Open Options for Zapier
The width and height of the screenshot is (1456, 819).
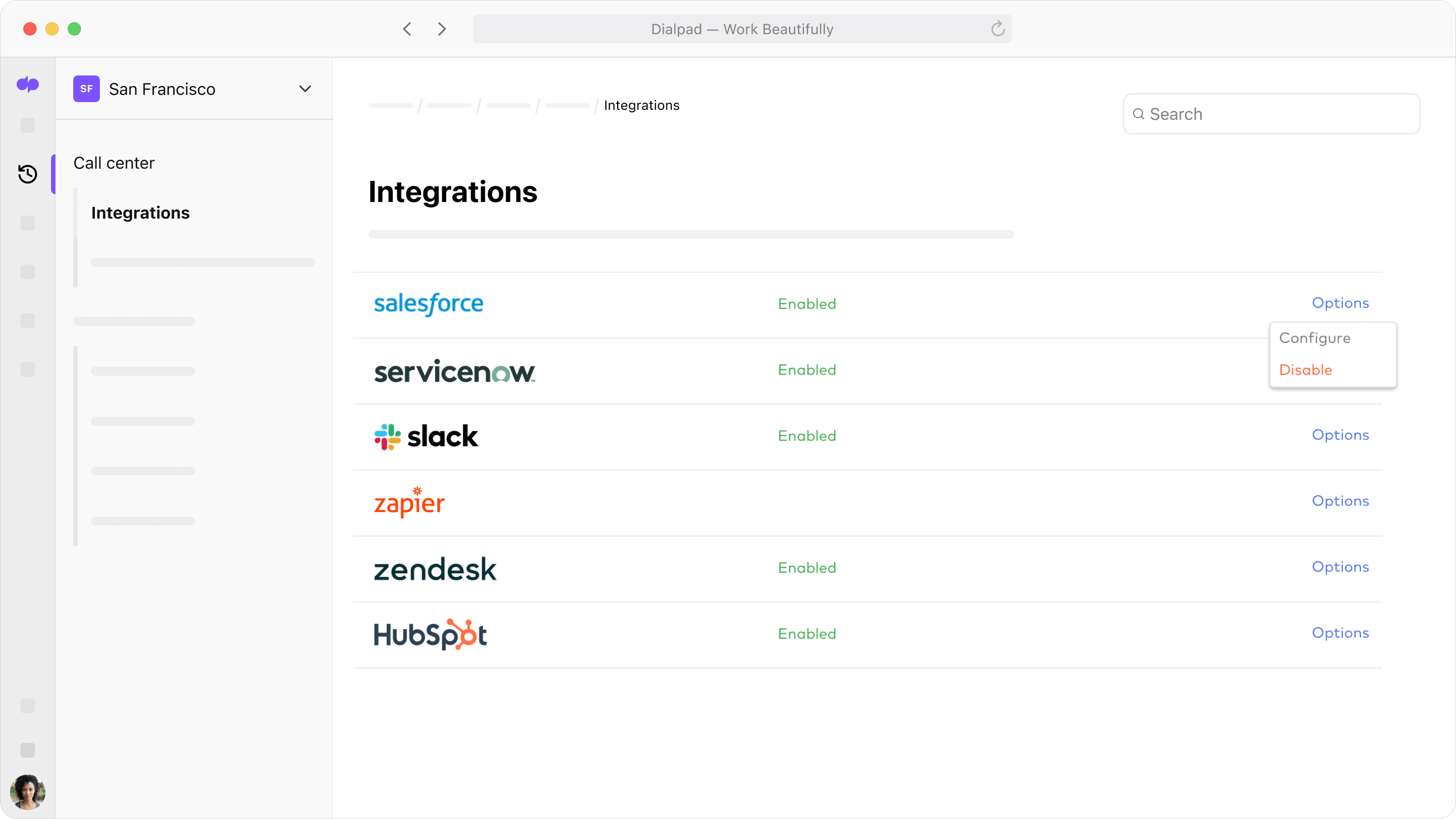coord(1340,502)
